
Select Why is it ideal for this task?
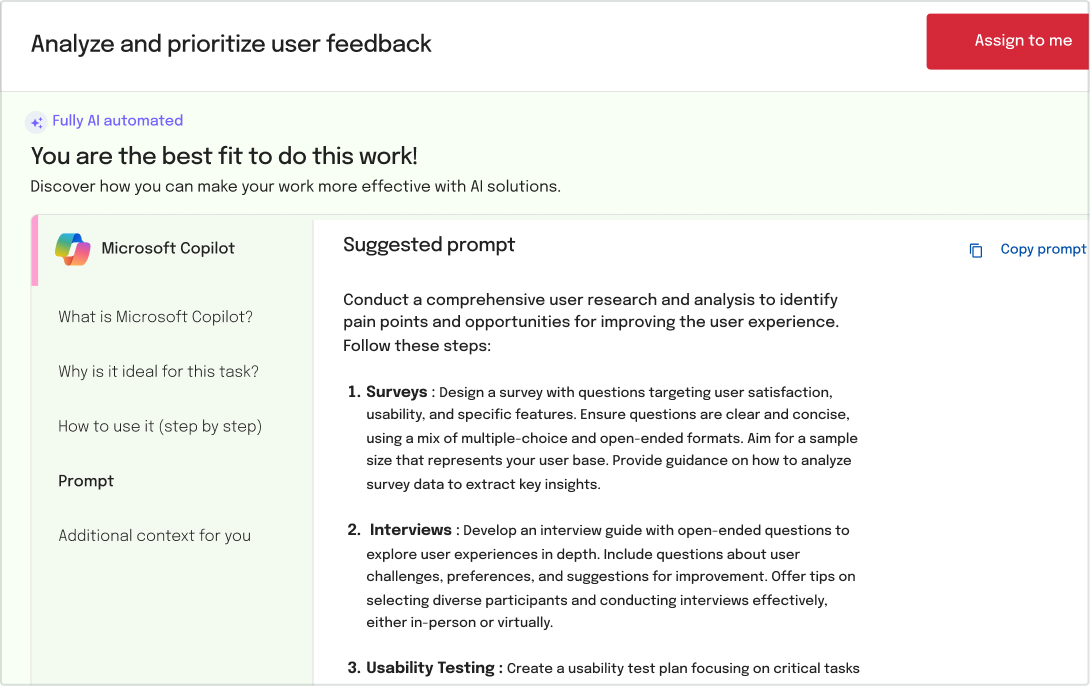point(158,372)
